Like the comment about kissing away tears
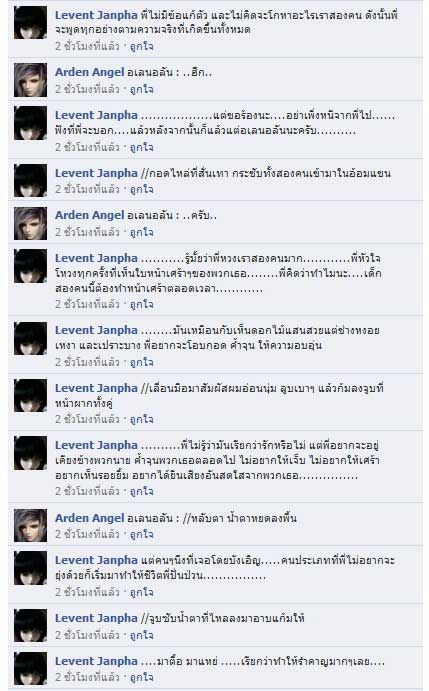Viewport: 429px width, 691px height. click(x=142, y=635)
